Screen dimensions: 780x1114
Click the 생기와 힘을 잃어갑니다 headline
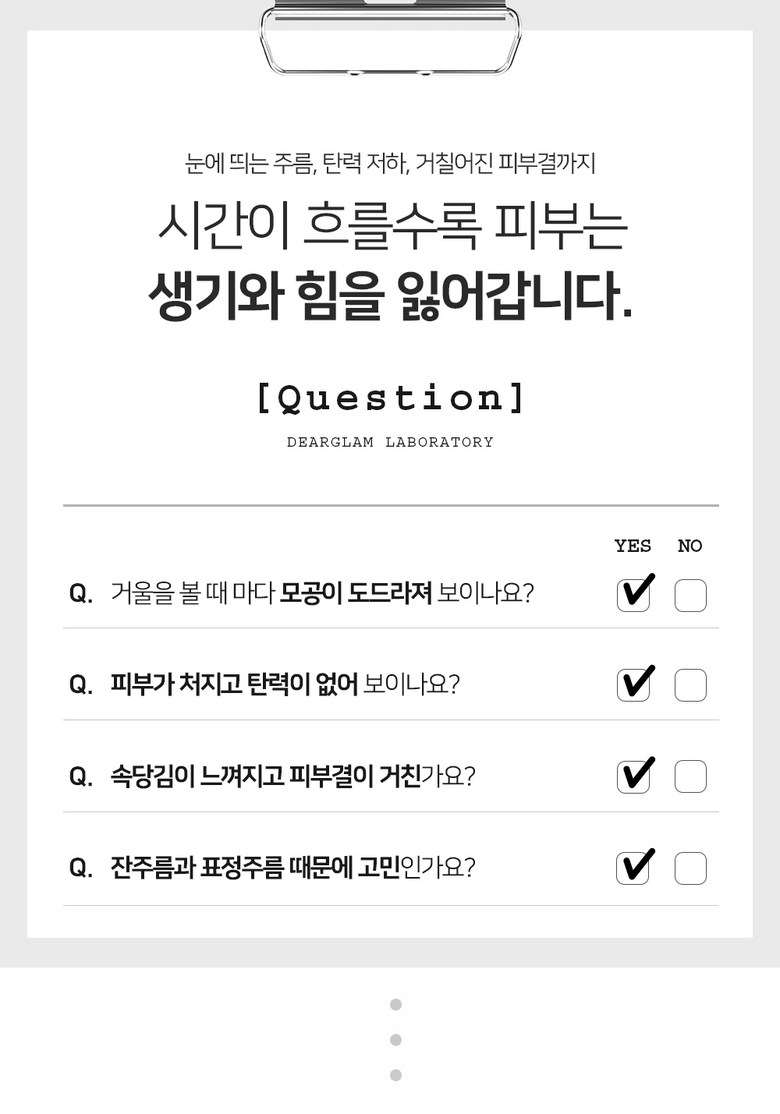coord(390,296)
